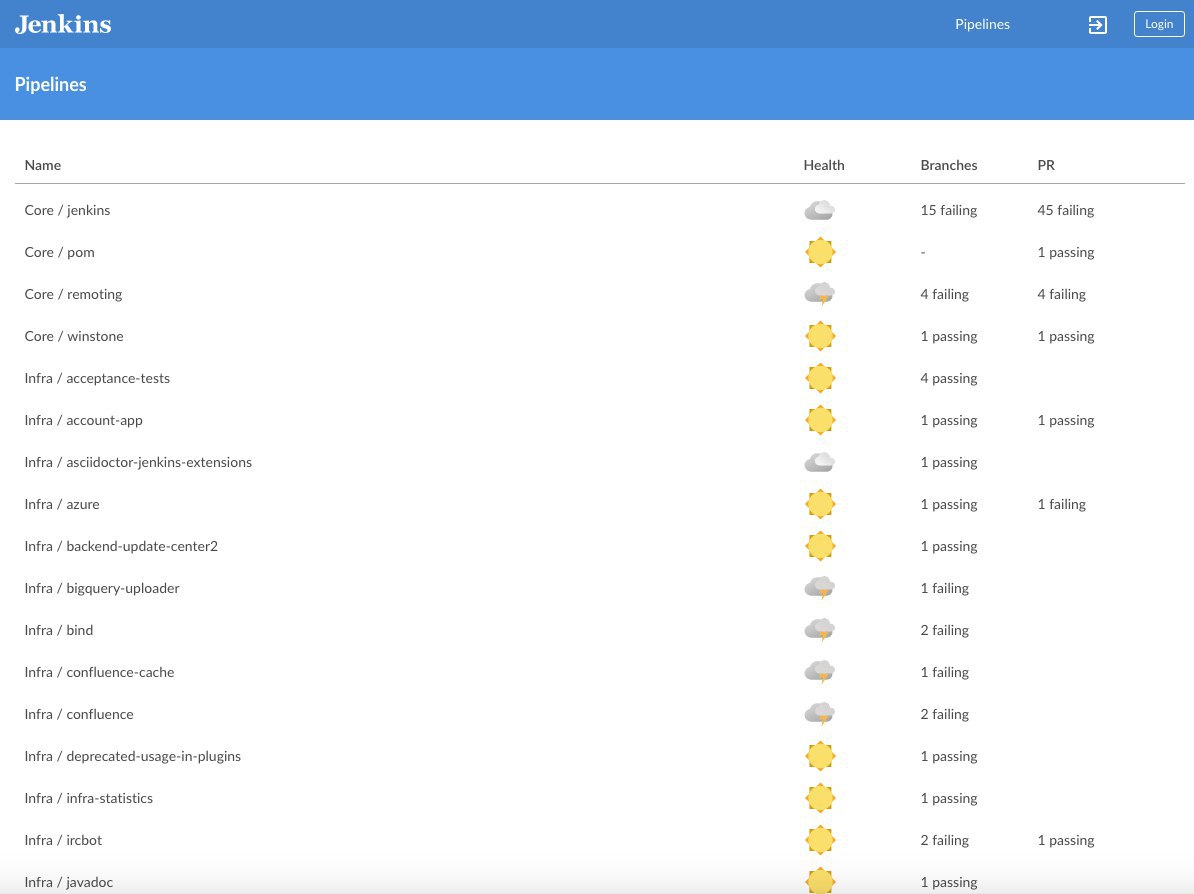Click sunny health icon for deprecated-usage-in-plugins

click(820, 756)
